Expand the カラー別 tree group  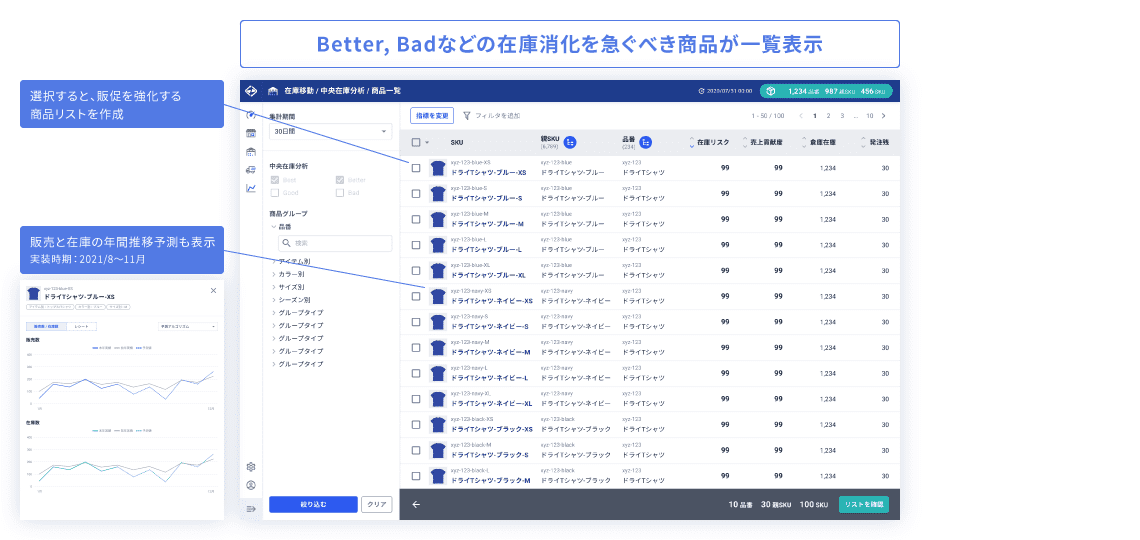coord(274,273)
